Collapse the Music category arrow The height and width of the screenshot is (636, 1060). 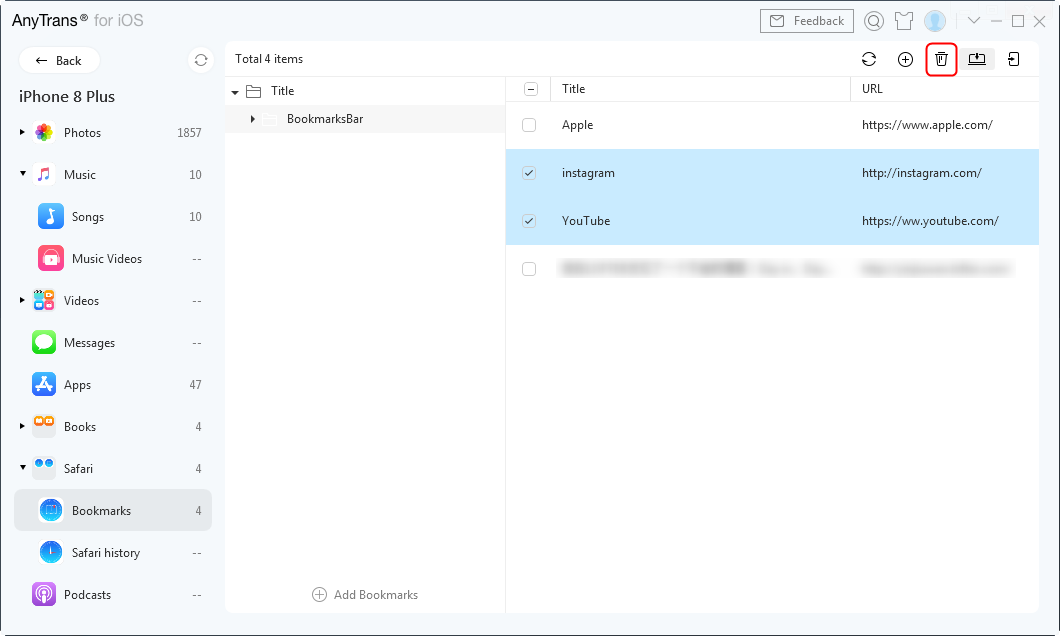(x=22, y=174)
